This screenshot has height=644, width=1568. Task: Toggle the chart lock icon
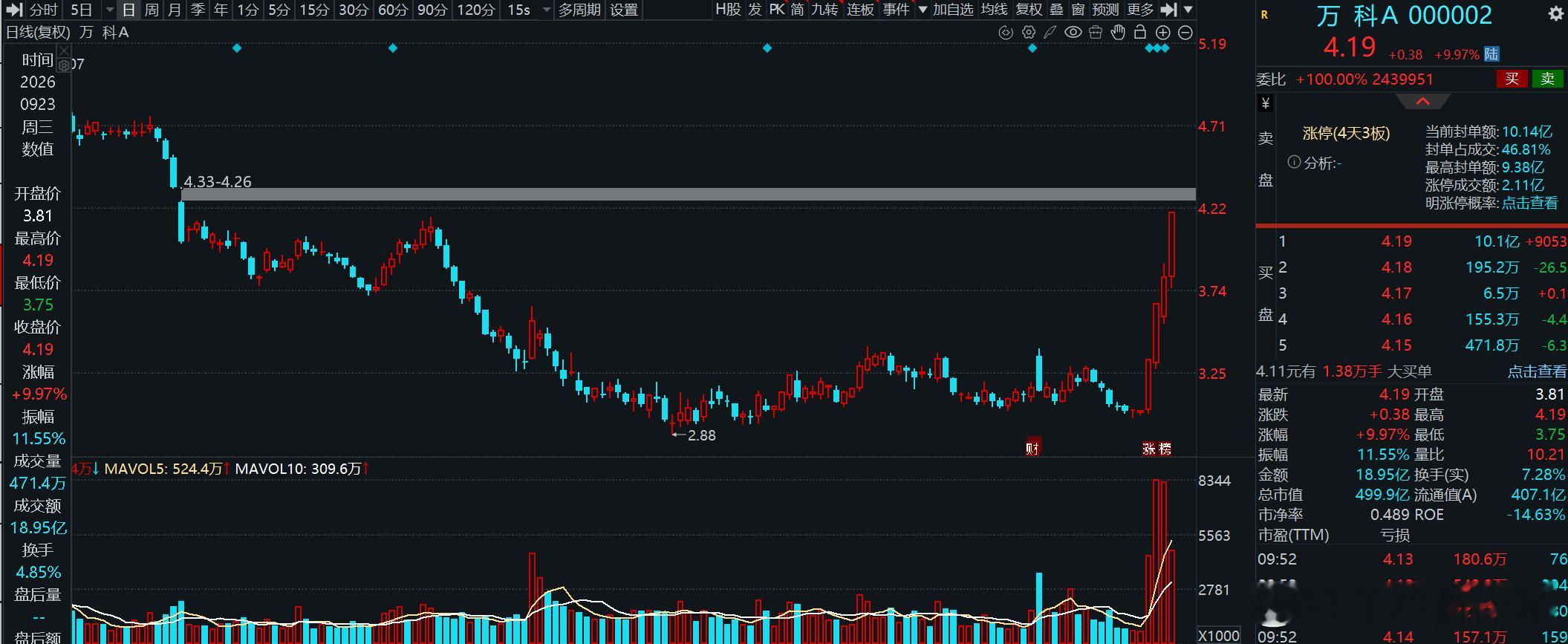click(x=1140, y=33)
